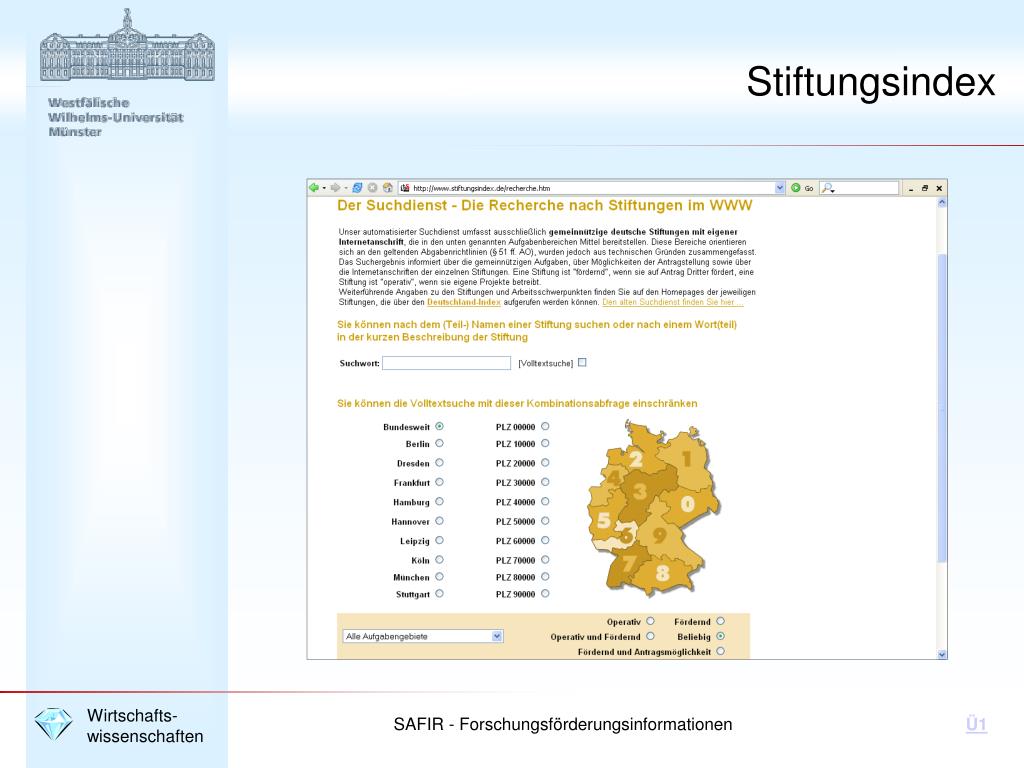
Task: Select the Leipzig radio button
Action: click(440, 541)
